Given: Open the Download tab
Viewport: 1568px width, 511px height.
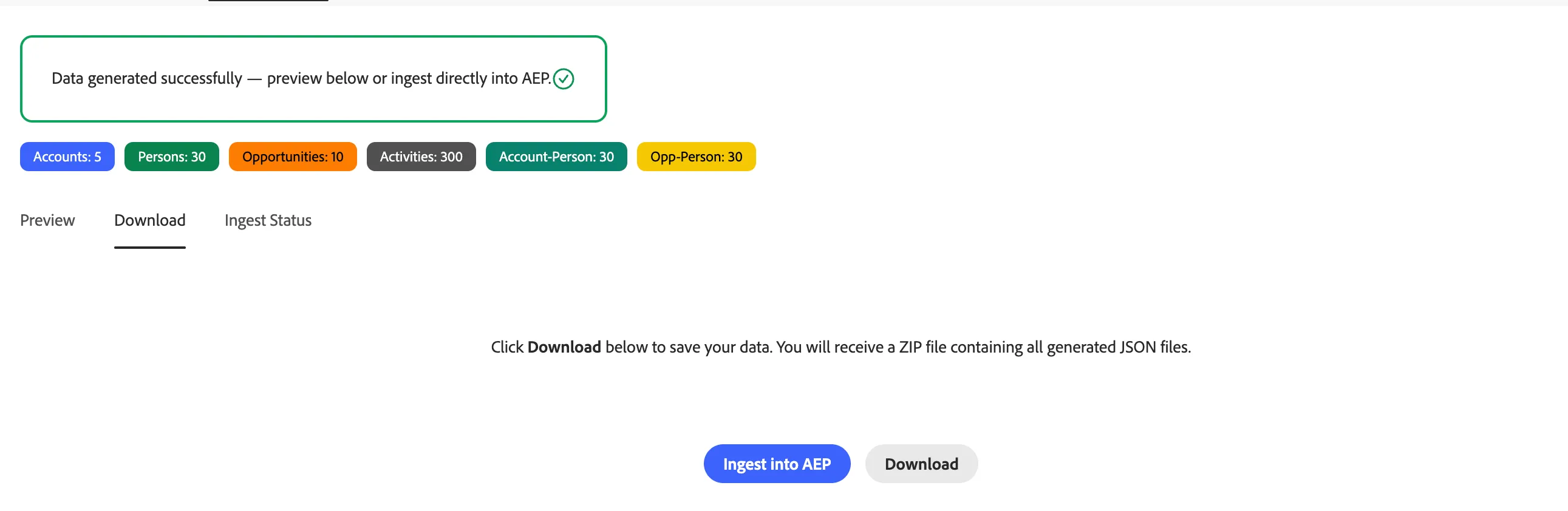Looking at the screenshot, I should point(150,220).
